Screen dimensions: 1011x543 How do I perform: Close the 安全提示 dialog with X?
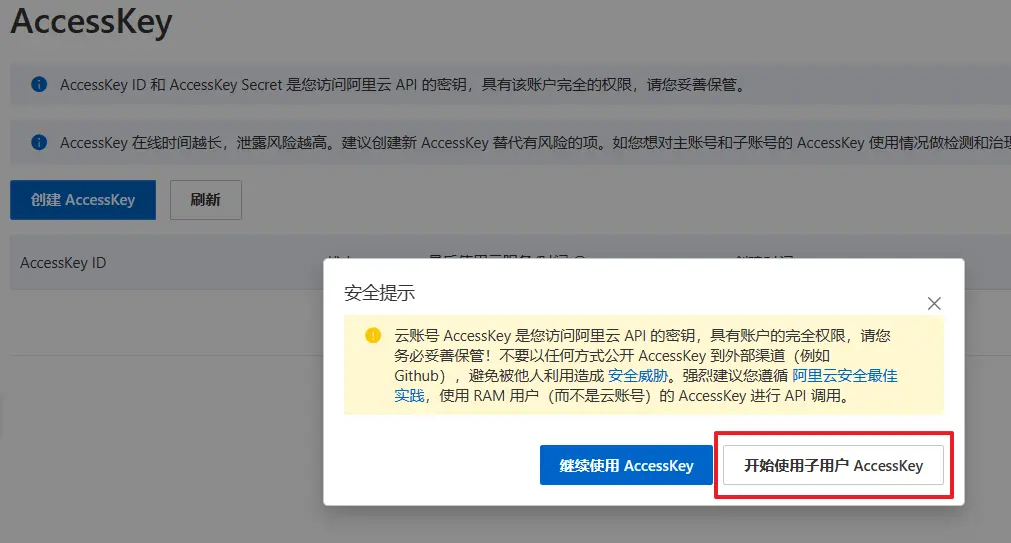coord(934,304)
